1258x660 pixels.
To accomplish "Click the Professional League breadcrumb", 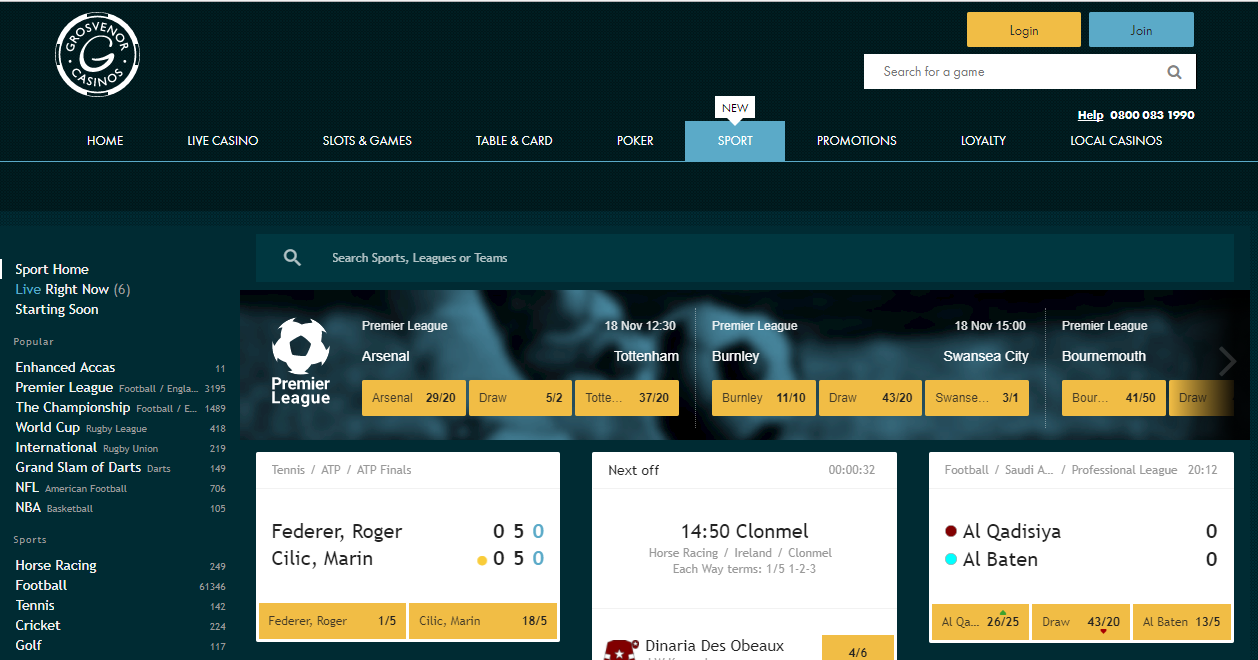I will tap(1124, 470).
